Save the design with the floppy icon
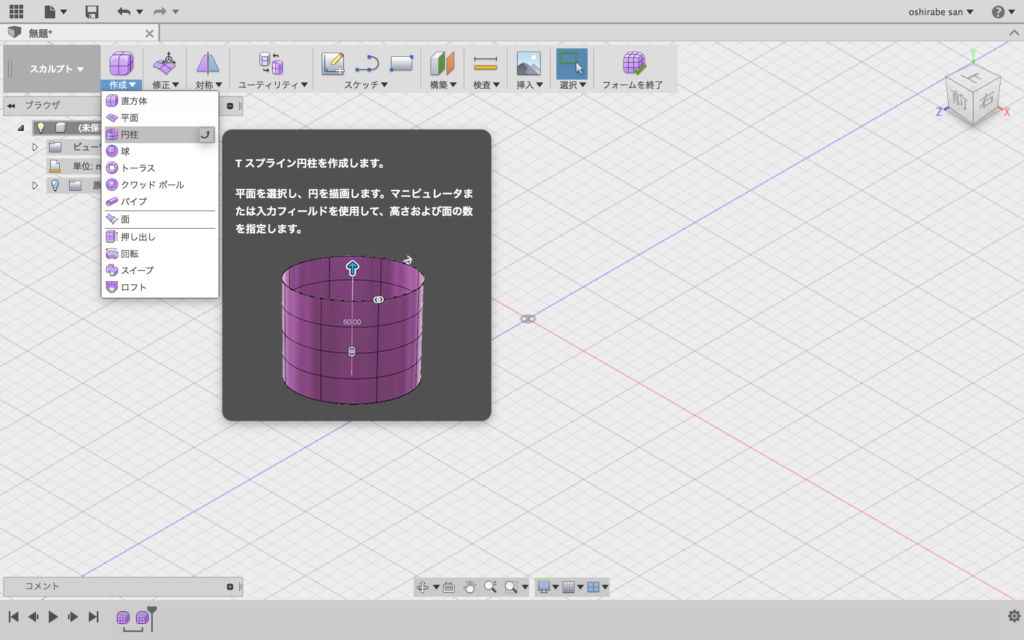 pyautogui.click(x=92, y=11)
